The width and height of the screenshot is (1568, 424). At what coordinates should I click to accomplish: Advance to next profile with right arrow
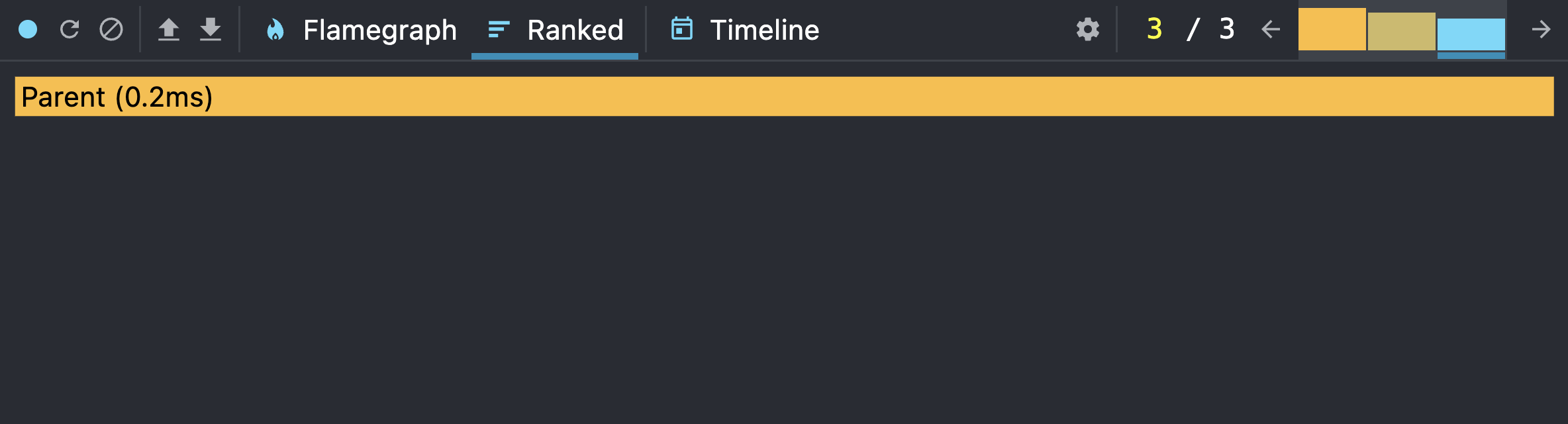click(1543, 29)
